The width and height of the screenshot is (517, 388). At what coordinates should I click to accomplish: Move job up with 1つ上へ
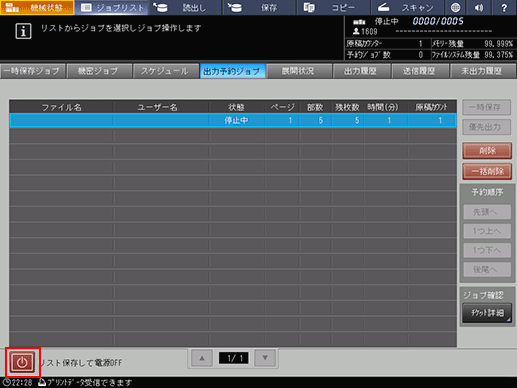(487, 231)
